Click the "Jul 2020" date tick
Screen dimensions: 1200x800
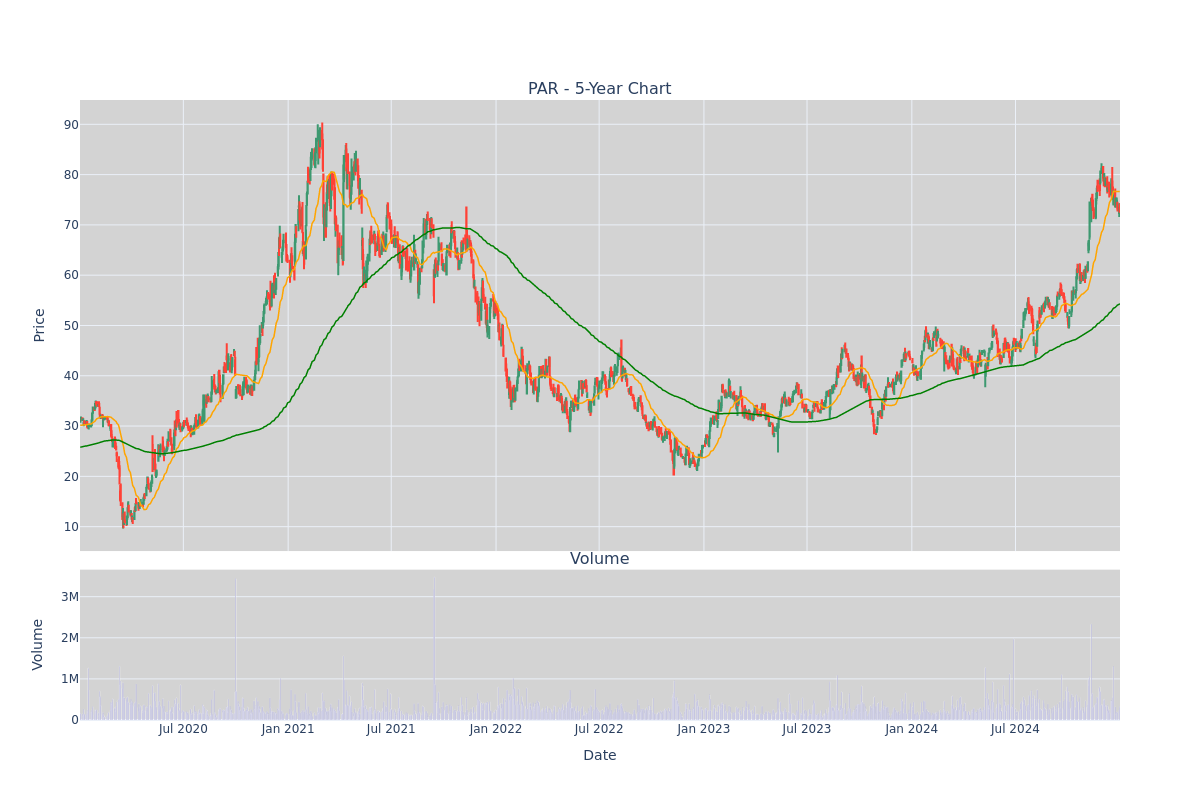coord(183,729)
